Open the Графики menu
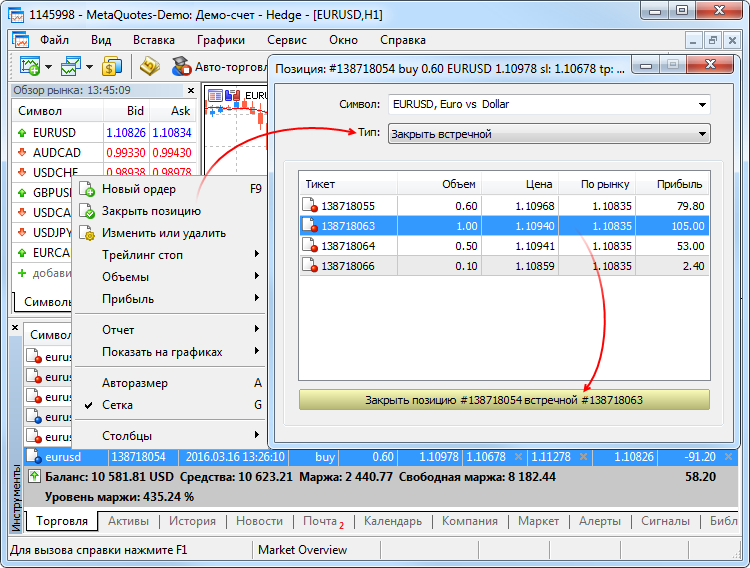 [x=221, y=40]
